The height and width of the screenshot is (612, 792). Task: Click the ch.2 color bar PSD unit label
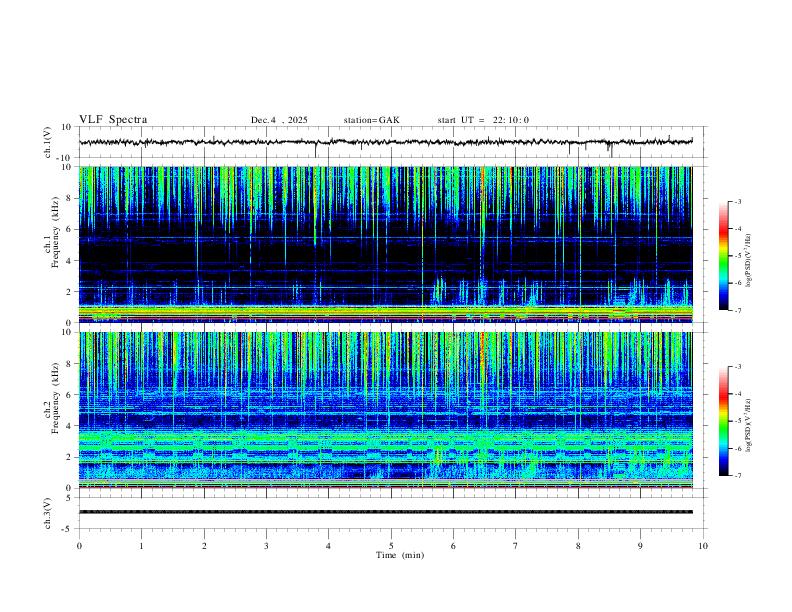pos(749,425)
